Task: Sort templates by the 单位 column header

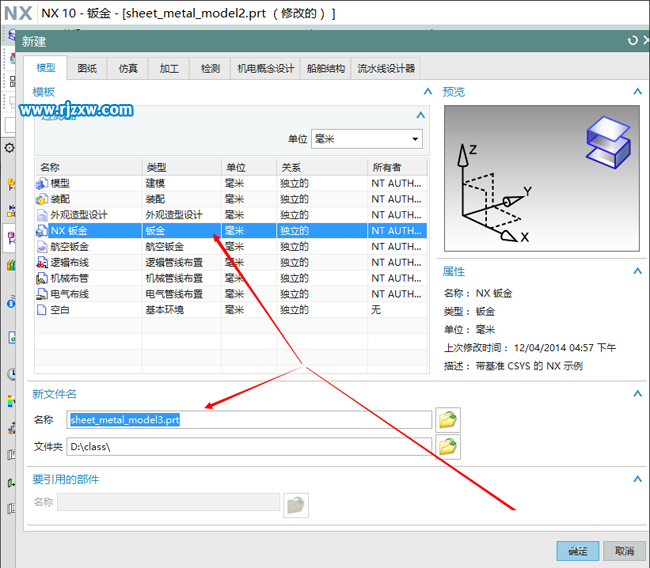Action: click(x=249, y=167)
